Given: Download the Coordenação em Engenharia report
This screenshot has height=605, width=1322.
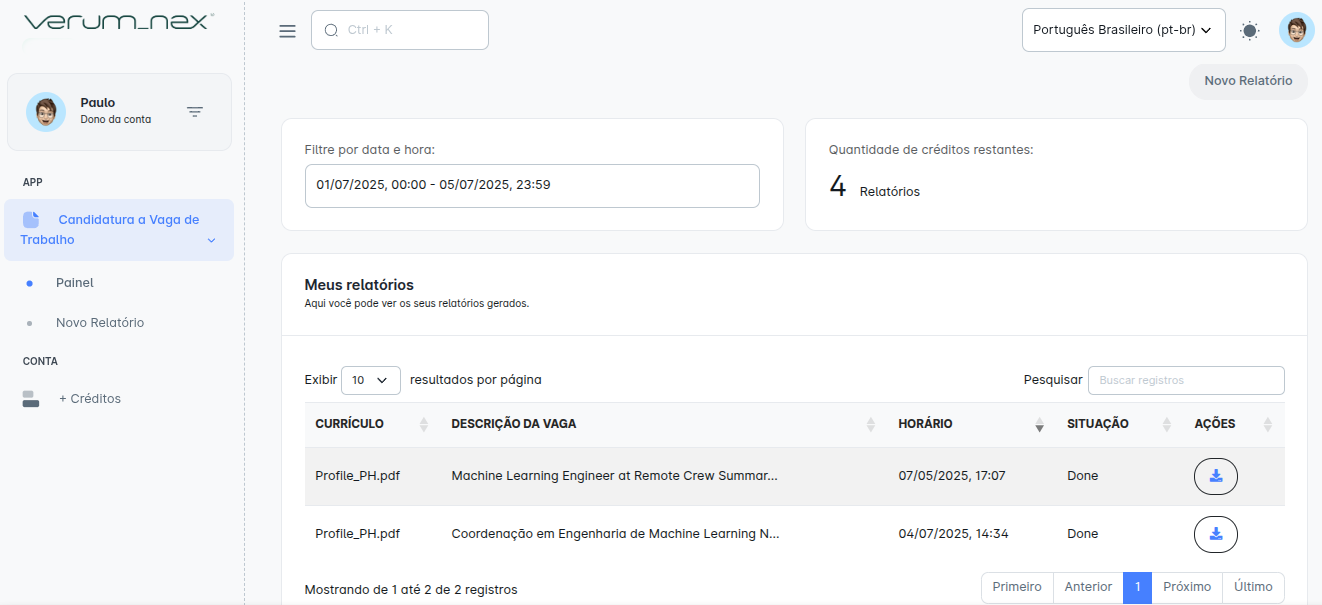Looking at the screenshot, I should coord(1215,534).
